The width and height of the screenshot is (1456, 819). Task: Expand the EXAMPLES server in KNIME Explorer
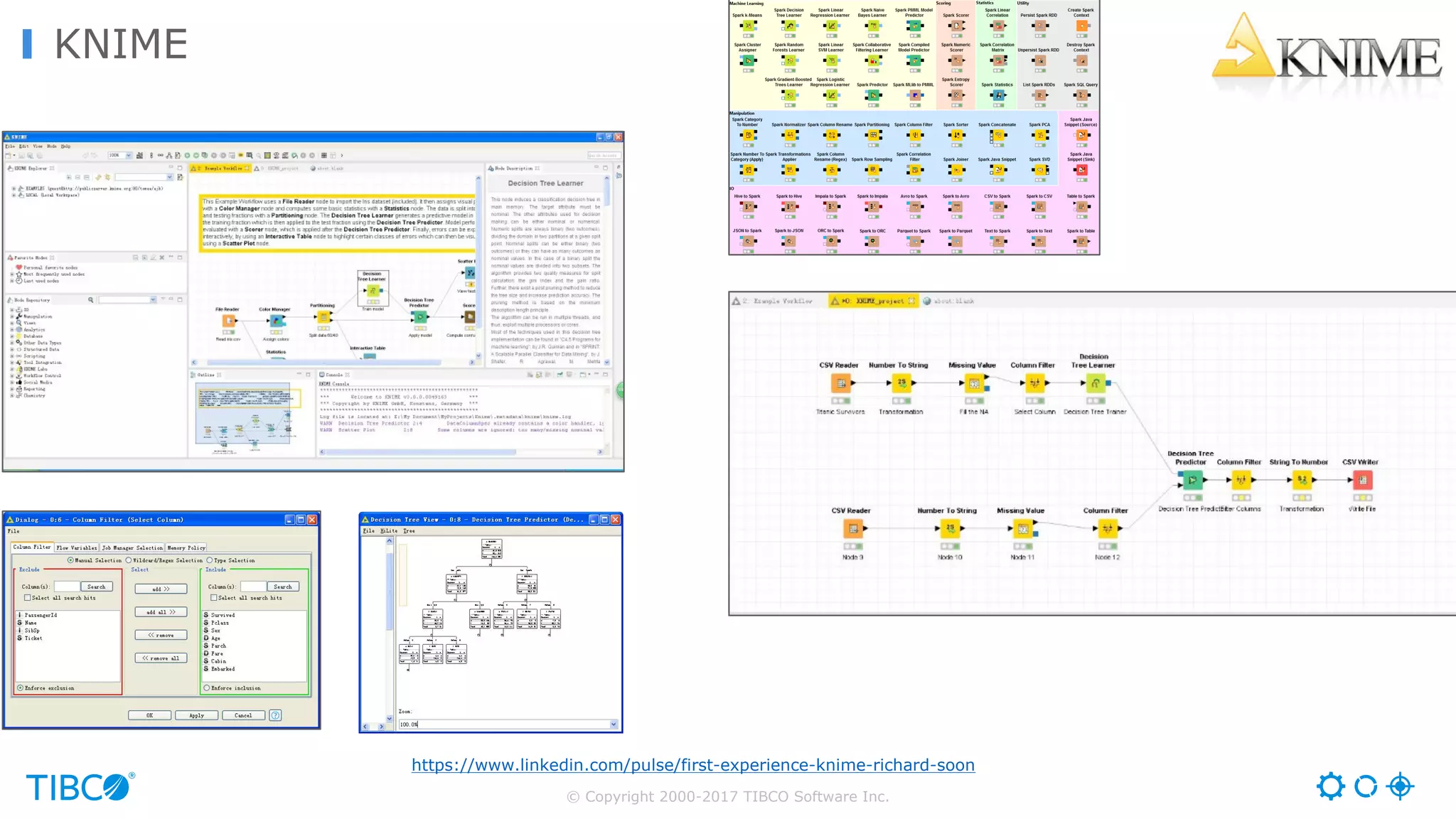pyautogui.click(x=14, y=188)
